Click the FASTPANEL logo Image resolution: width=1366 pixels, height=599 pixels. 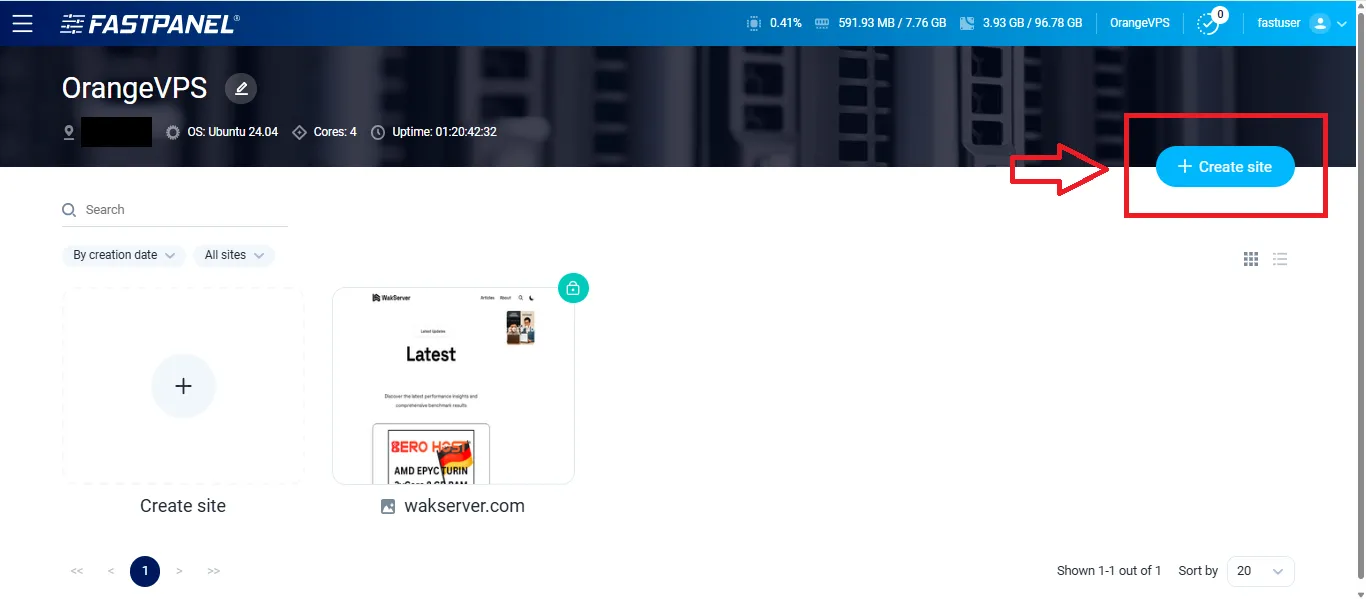click(x=148, y=22)
